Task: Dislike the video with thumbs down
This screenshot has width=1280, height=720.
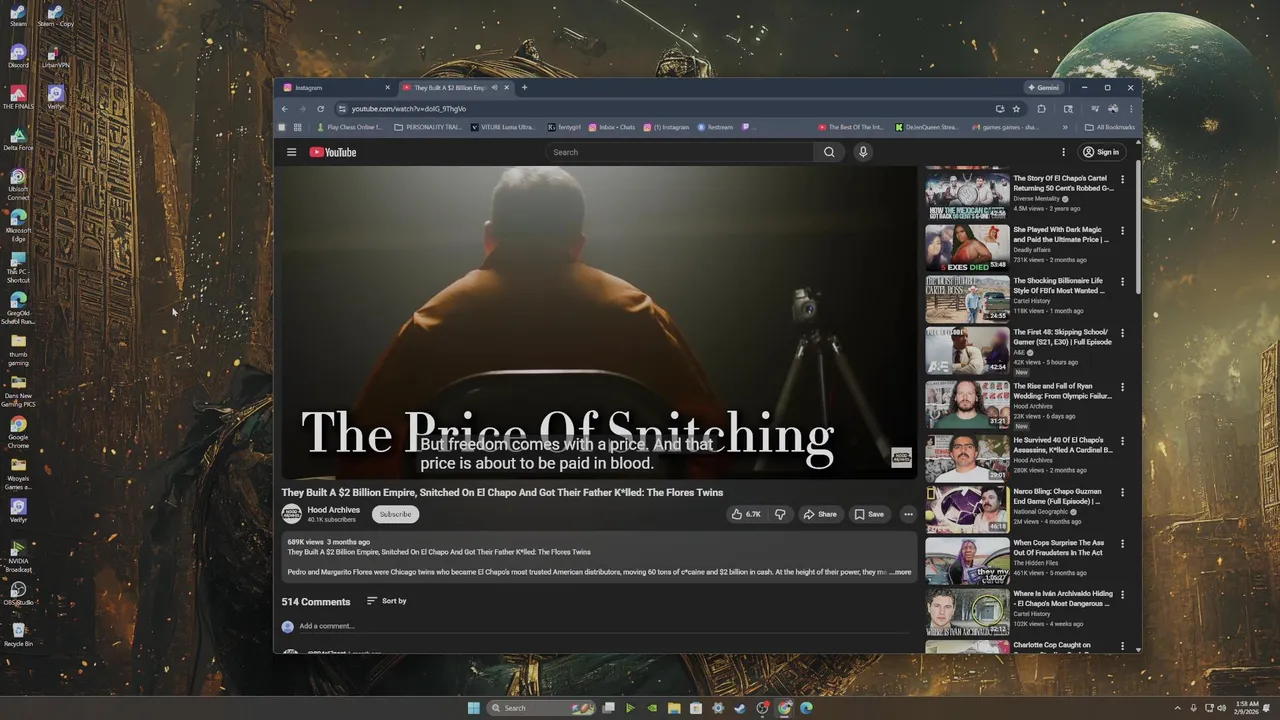Action: [780, 514]
